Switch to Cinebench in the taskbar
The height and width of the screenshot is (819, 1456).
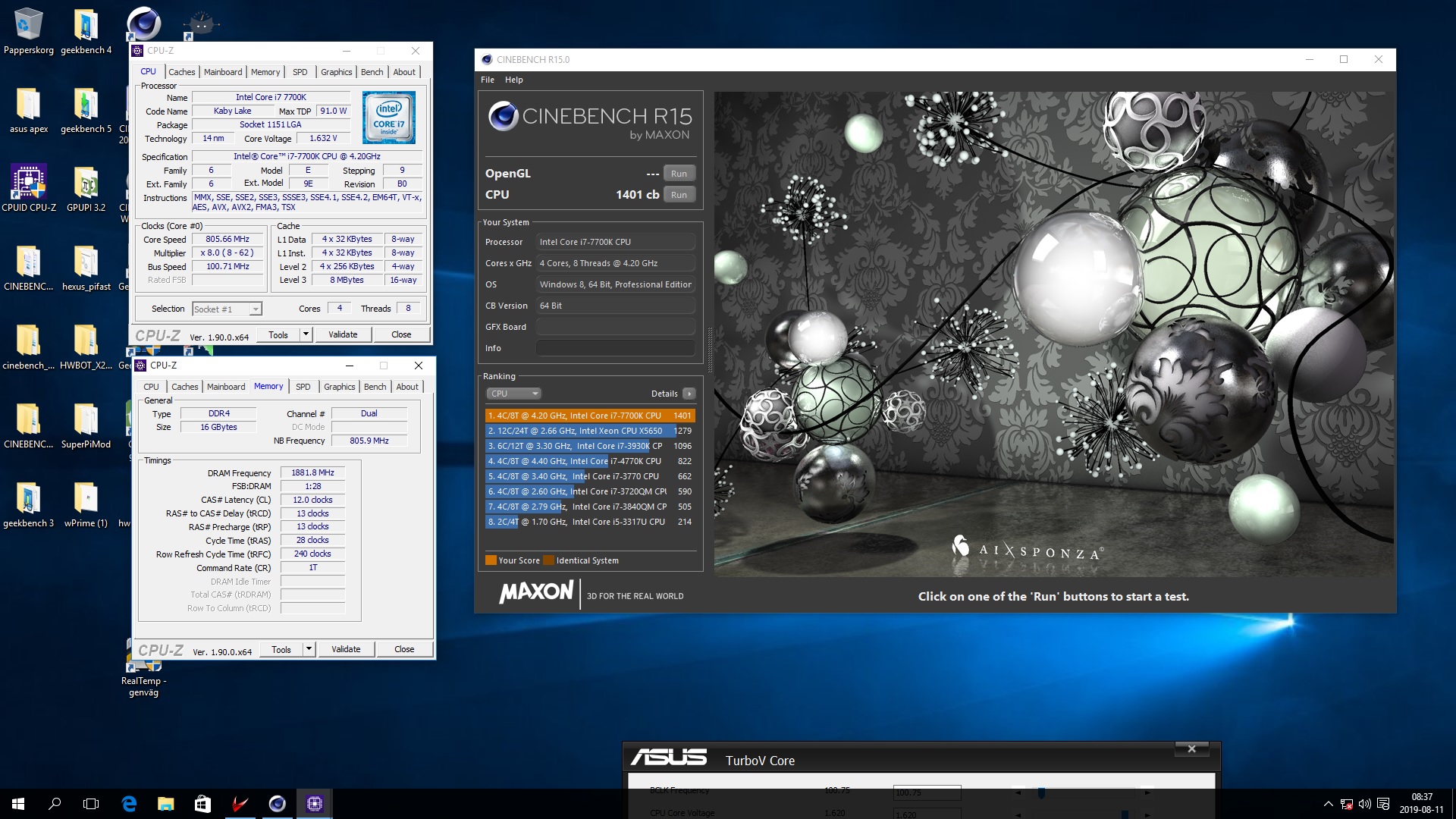tap(277, 804)
